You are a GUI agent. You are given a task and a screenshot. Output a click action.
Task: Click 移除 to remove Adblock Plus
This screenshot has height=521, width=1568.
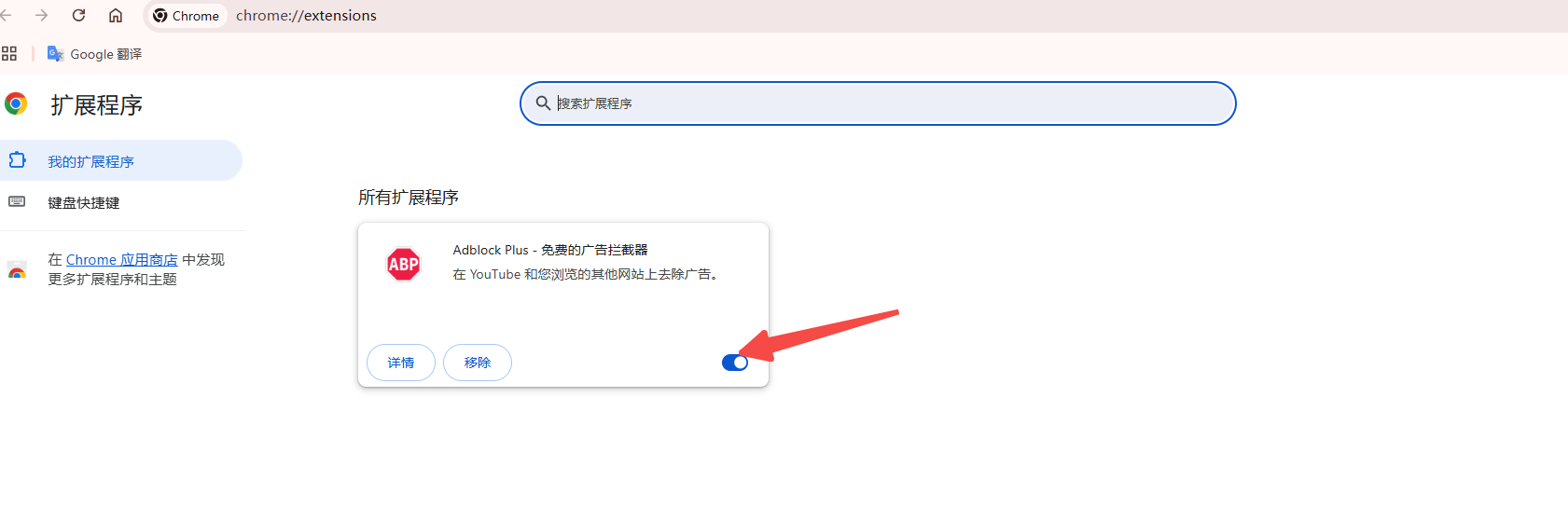[478, 363]
